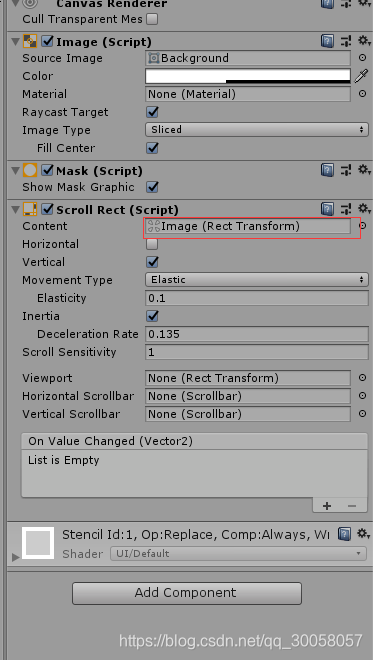This screenshot has height=660, width=373.
Task: Add event with plus button
Action: pyautogui.click(x=327, y=506)
